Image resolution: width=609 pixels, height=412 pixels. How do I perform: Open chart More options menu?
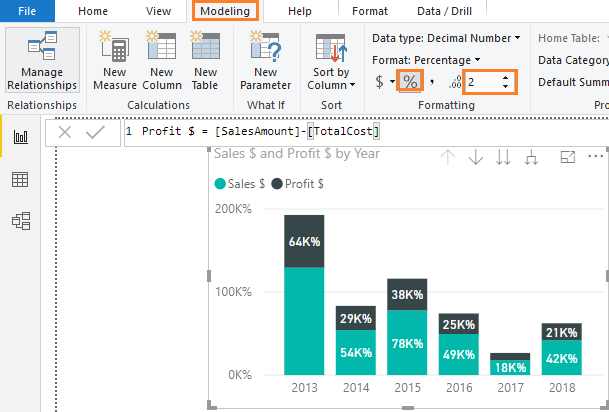tap(595, 156)
